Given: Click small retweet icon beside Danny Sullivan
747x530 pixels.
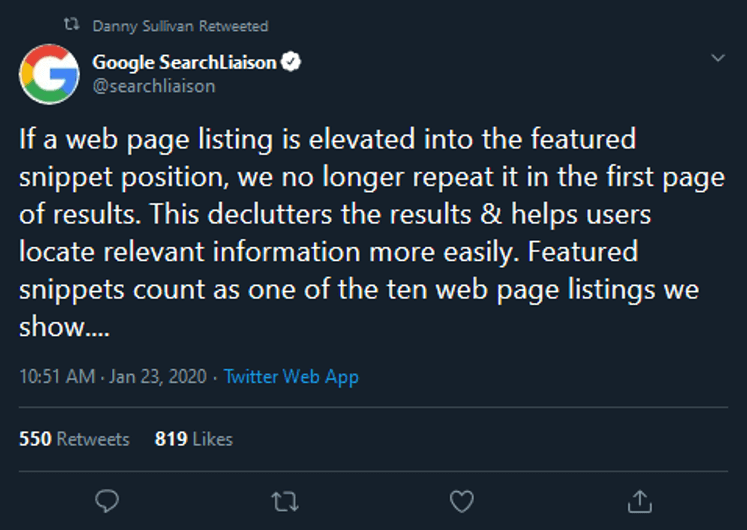Looking at the screenshot, I should pos(72,24).
